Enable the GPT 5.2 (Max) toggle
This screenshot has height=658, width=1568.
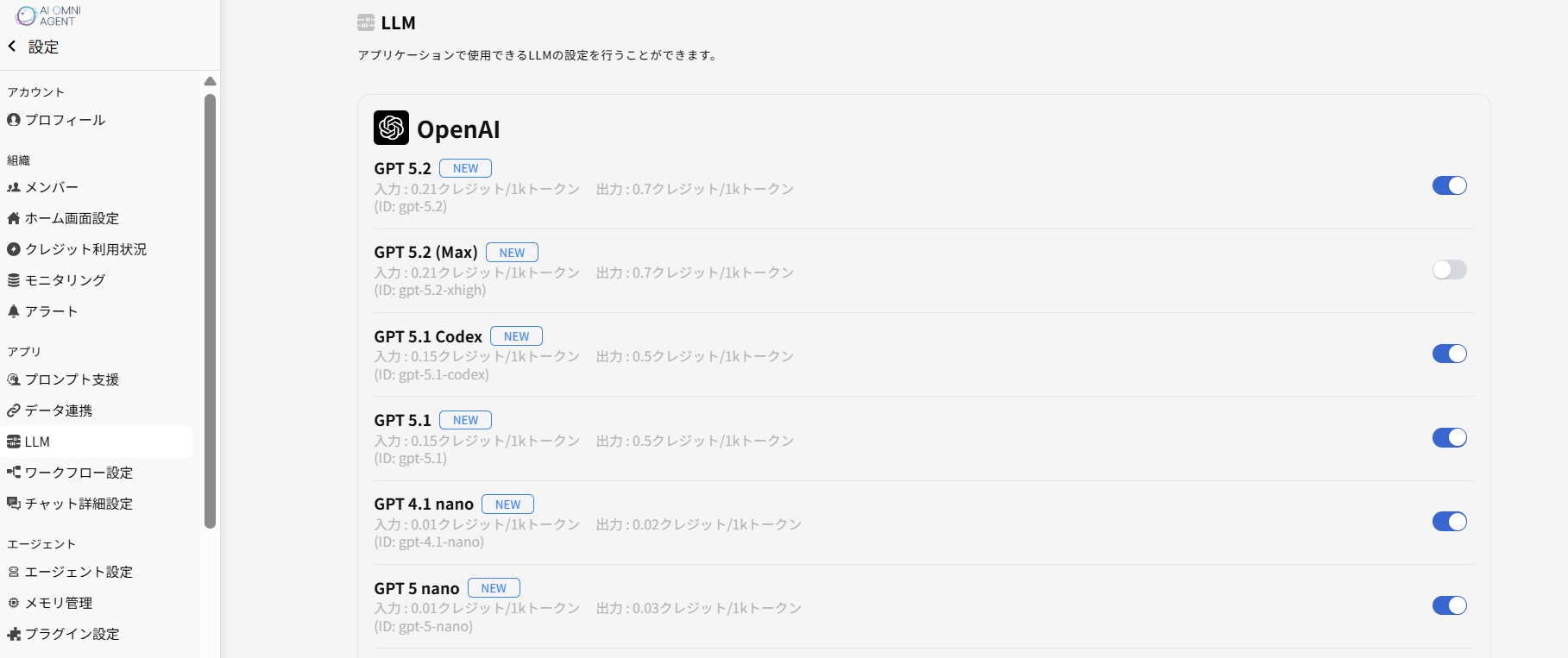tap(1449, 269)
